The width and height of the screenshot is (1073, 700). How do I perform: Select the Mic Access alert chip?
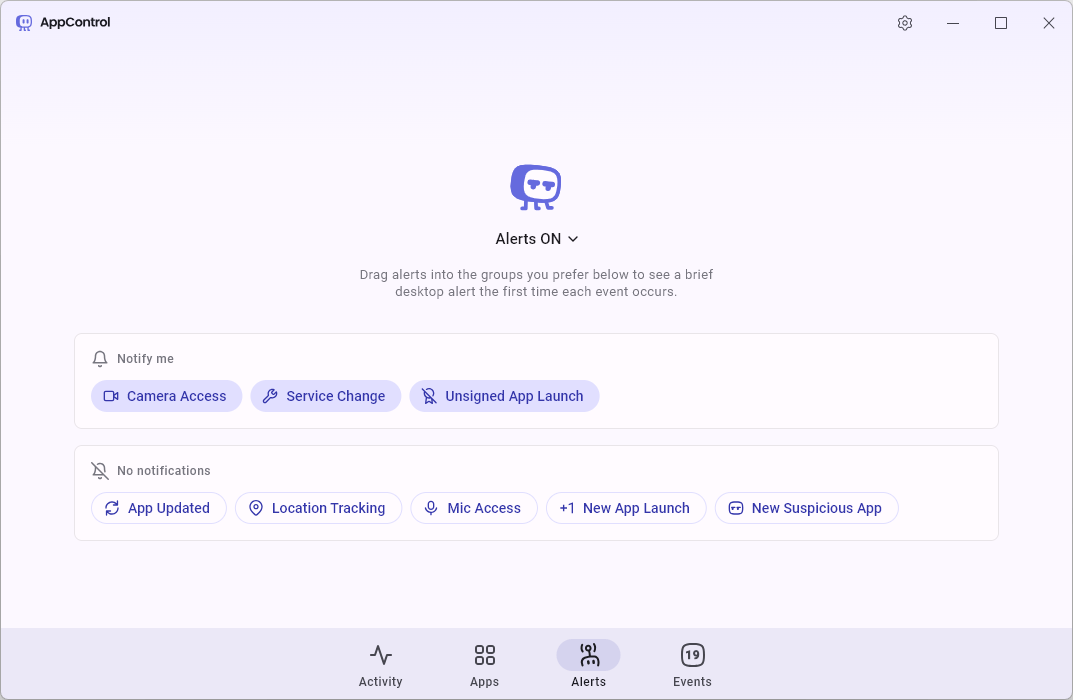pyautogui.click(x=474, y=508)
